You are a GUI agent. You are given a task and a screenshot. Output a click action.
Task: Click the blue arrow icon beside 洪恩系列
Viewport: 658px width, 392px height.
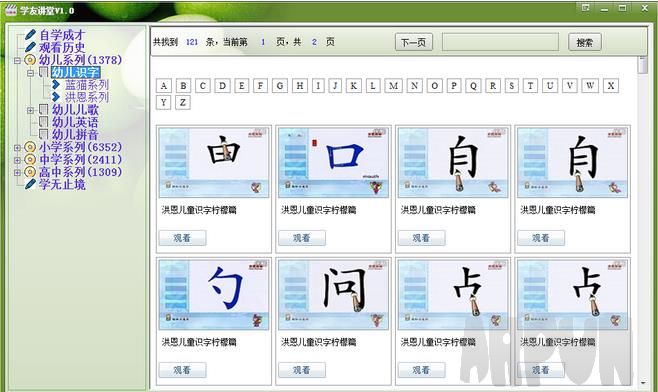pos(56,97)
